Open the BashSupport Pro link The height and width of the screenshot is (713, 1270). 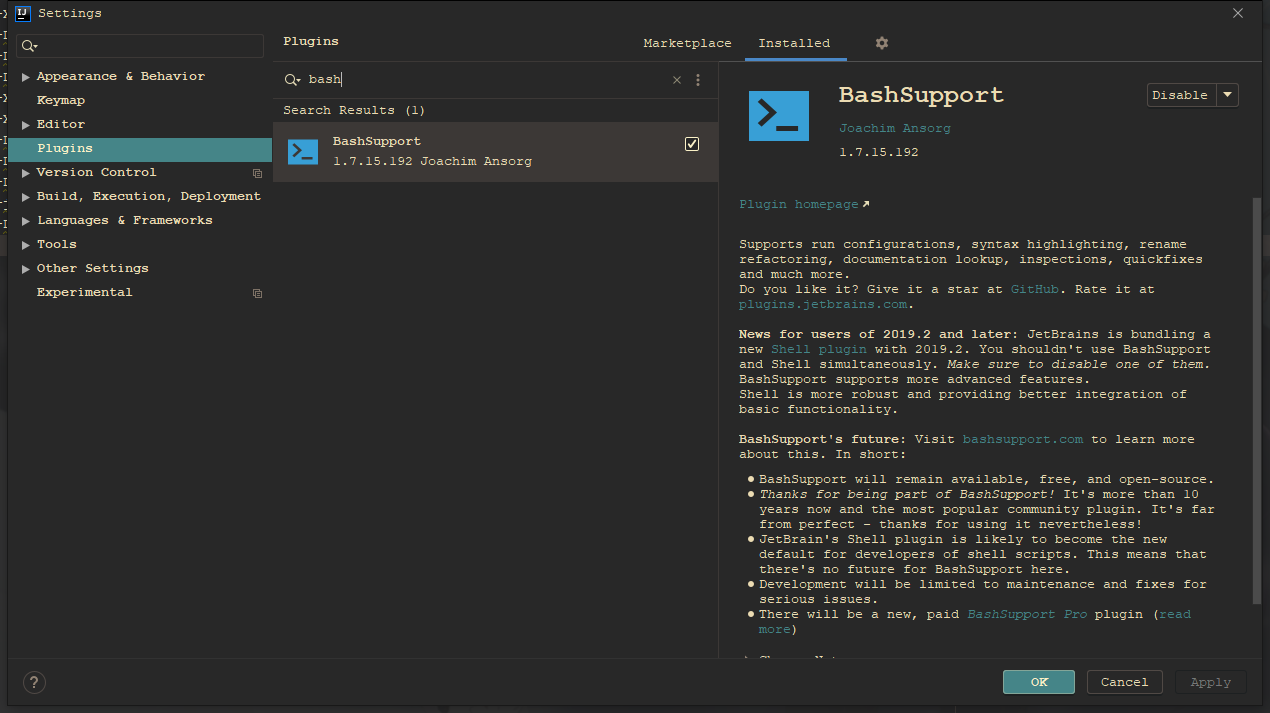[1026, 614]
